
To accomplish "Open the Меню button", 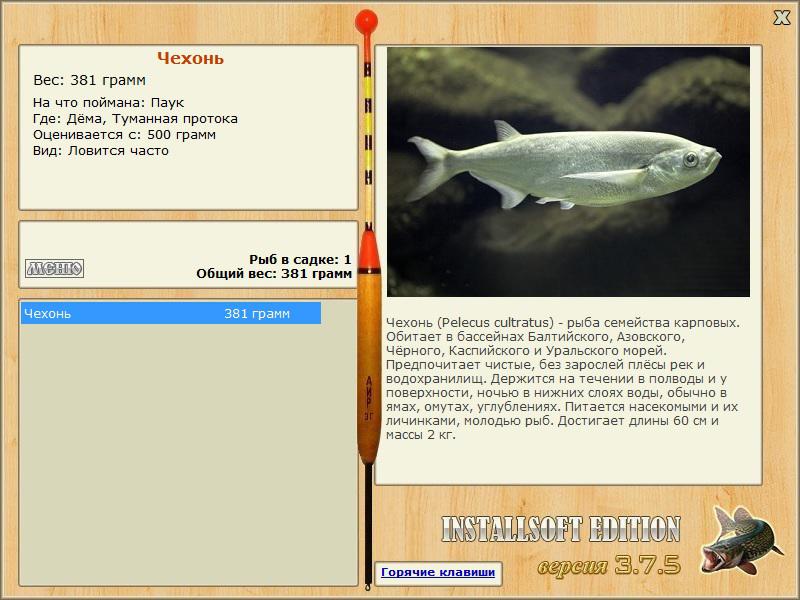I will click(x=54, y=268).
